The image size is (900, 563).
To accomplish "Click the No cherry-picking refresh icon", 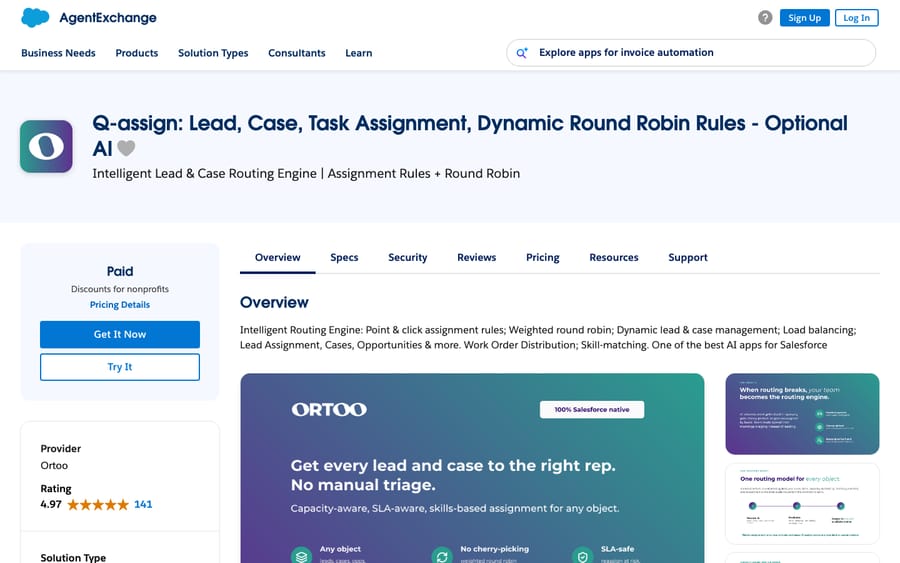I will (442, 556).
